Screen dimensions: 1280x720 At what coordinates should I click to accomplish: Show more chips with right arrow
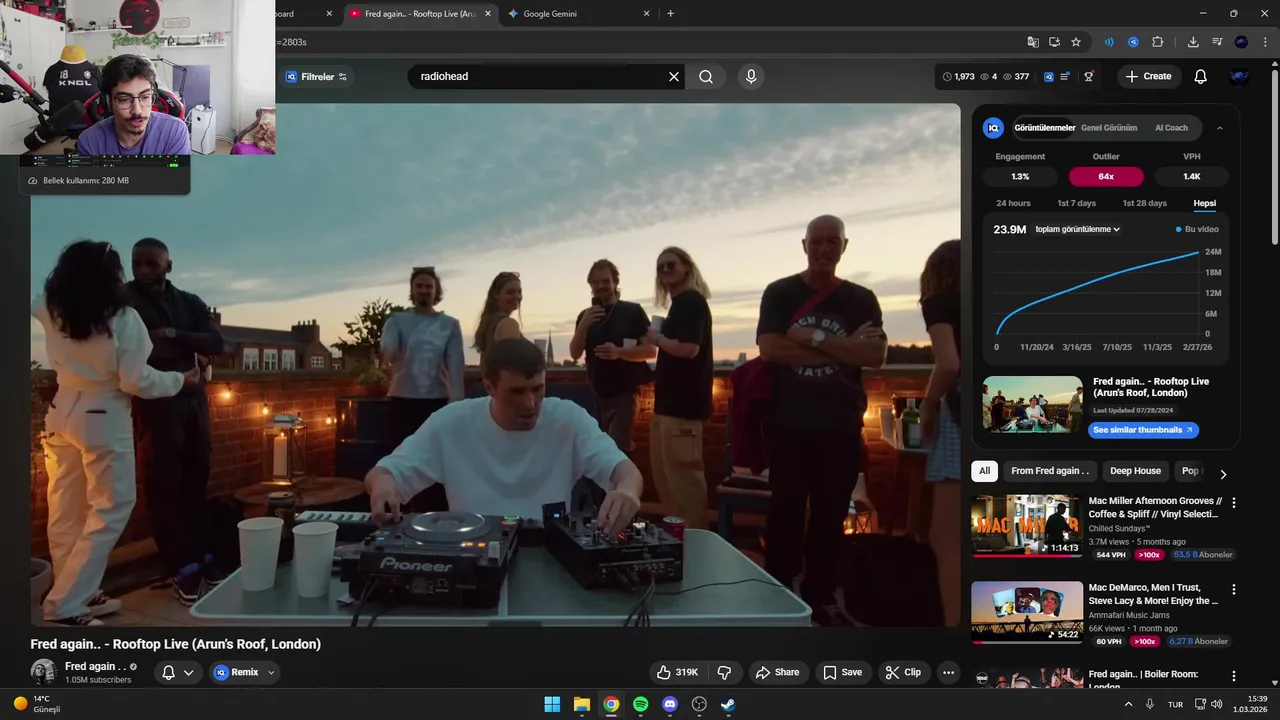(x=1222, y=474)
